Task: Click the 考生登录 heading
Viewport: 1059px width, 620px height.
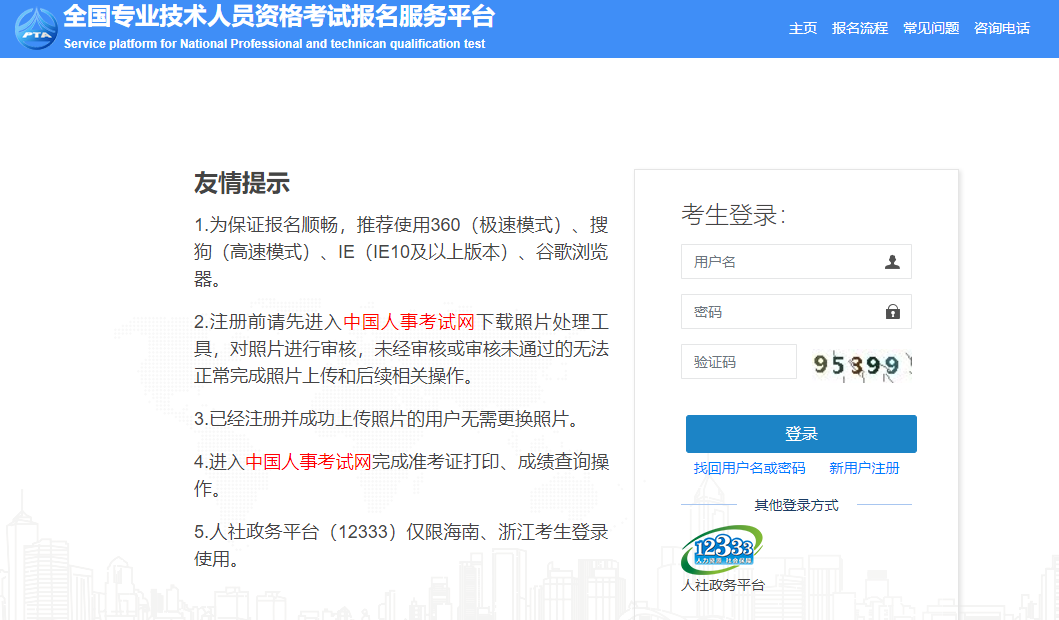Action: 733,214
